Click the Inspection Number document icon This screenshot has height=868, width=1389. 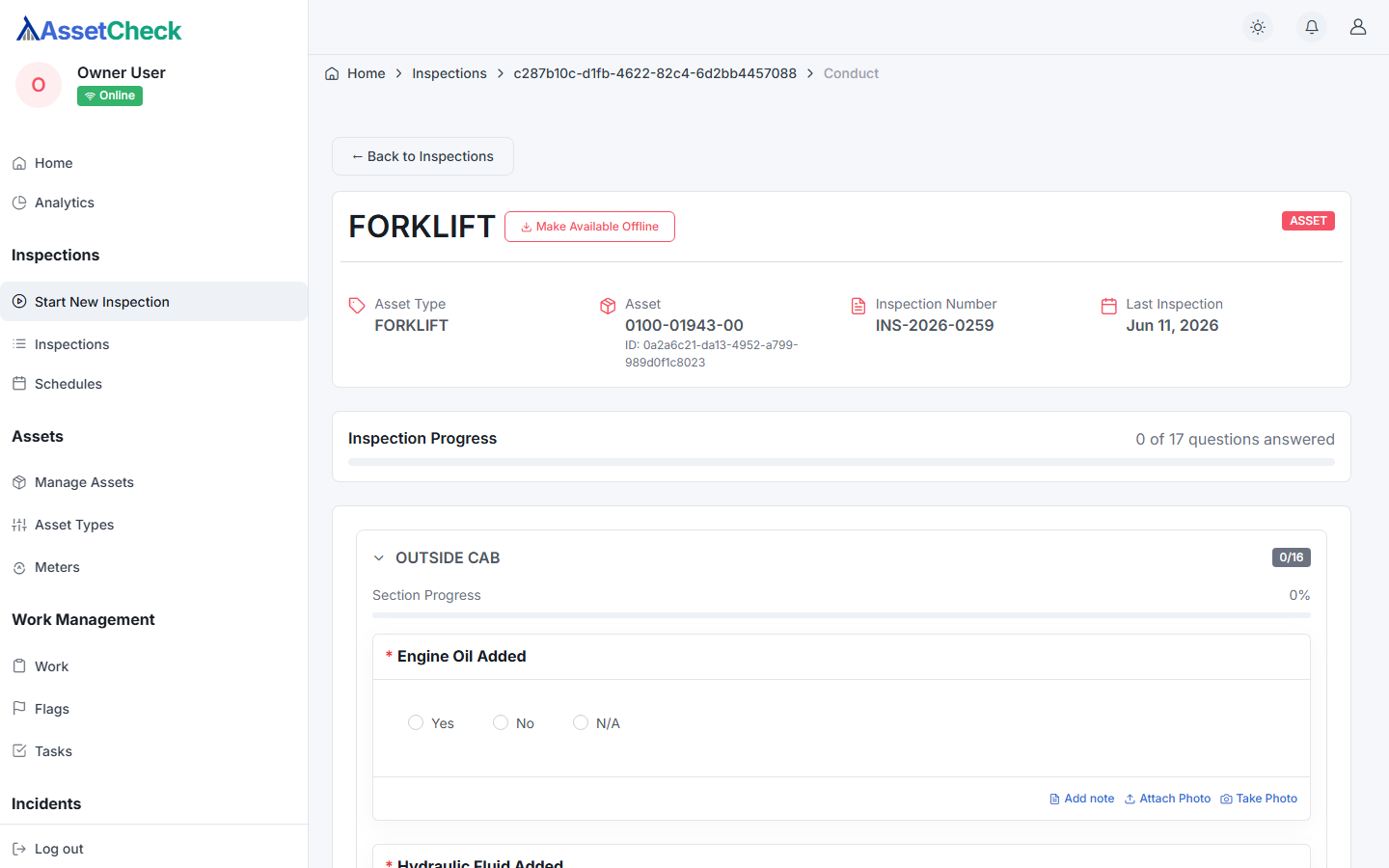858,306
